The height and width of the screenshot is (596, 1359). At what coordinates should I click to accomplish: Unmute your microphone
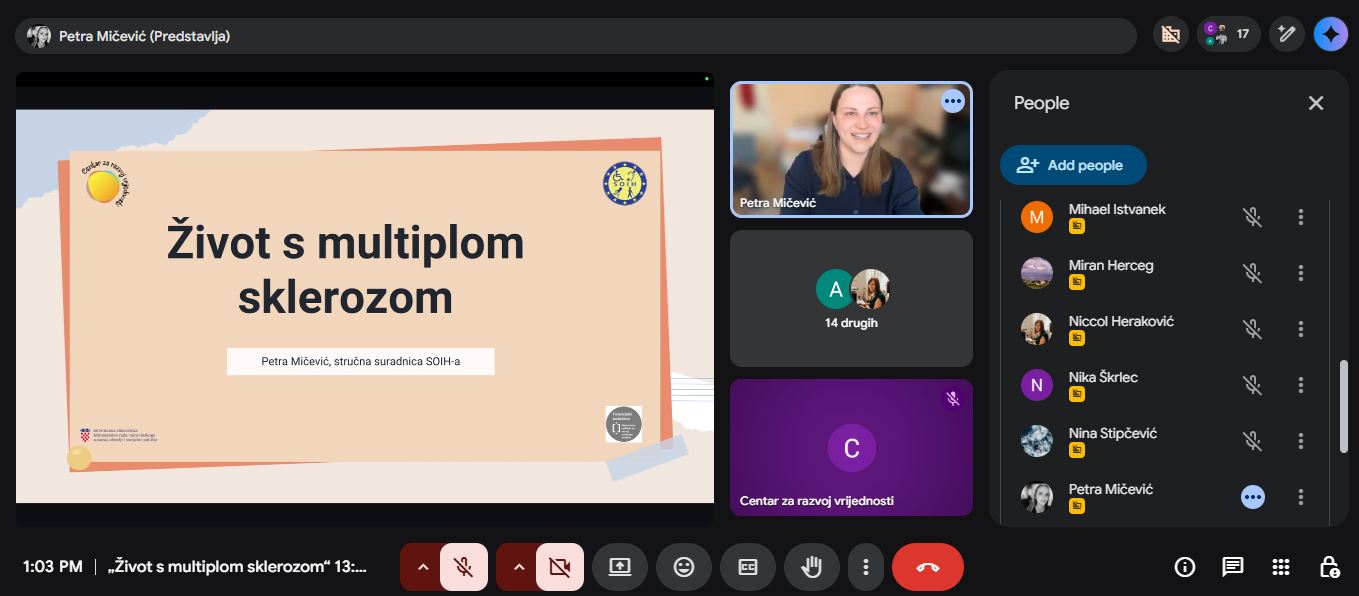point(463,567)
